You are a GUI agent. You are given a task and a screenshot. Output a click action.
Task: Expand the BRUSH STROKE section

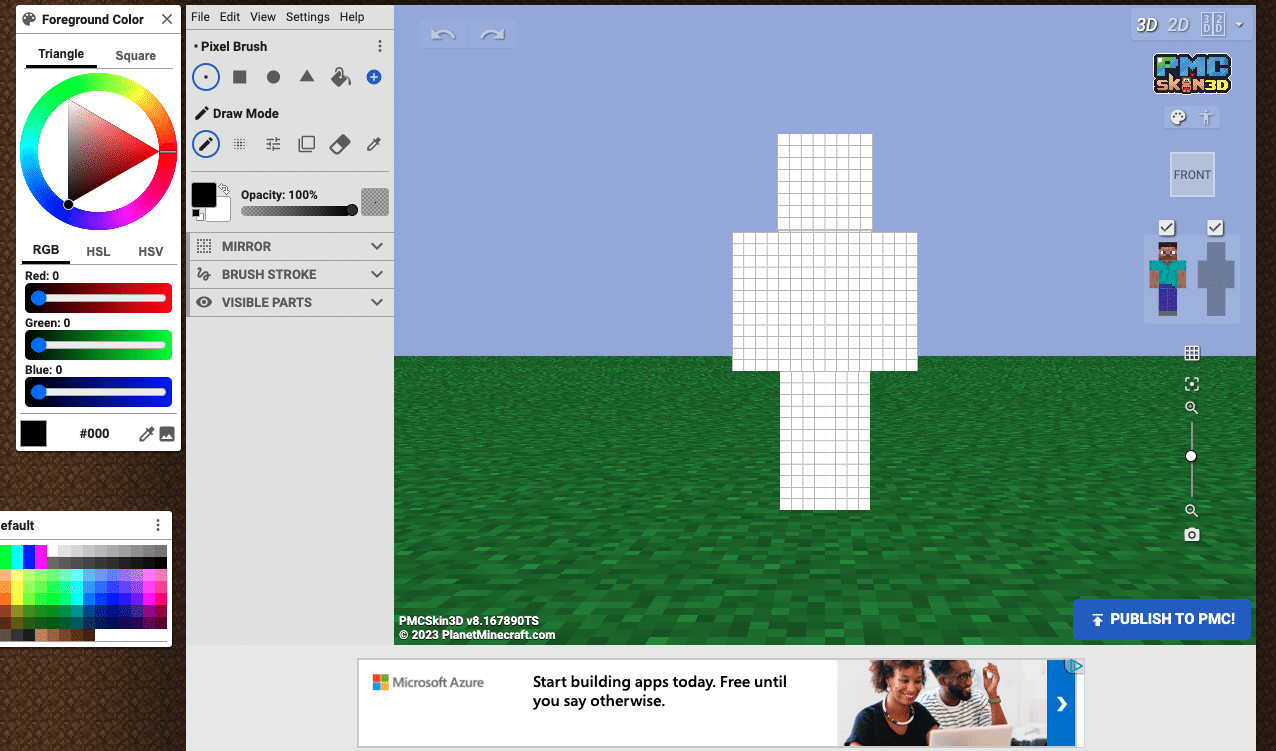pyautogui.click(x=290, y=274)
